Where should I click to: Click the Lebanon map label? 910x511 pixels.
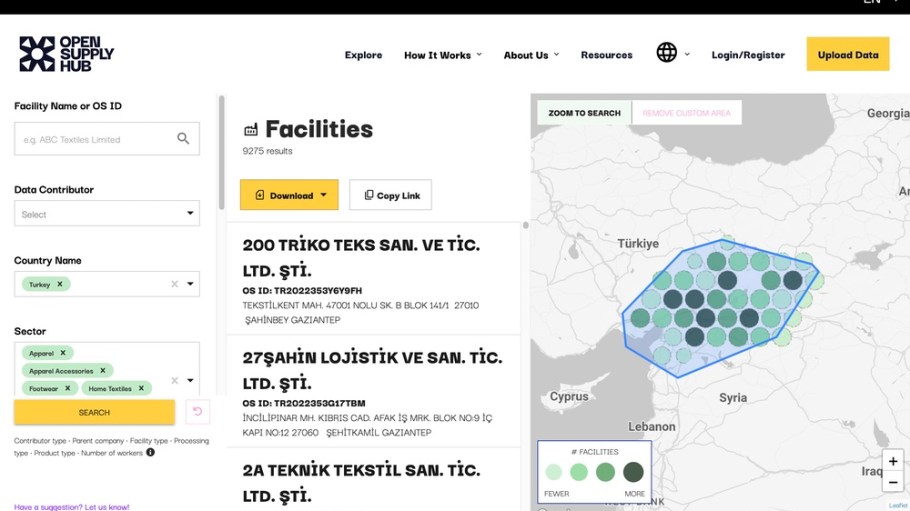[652, 427]
